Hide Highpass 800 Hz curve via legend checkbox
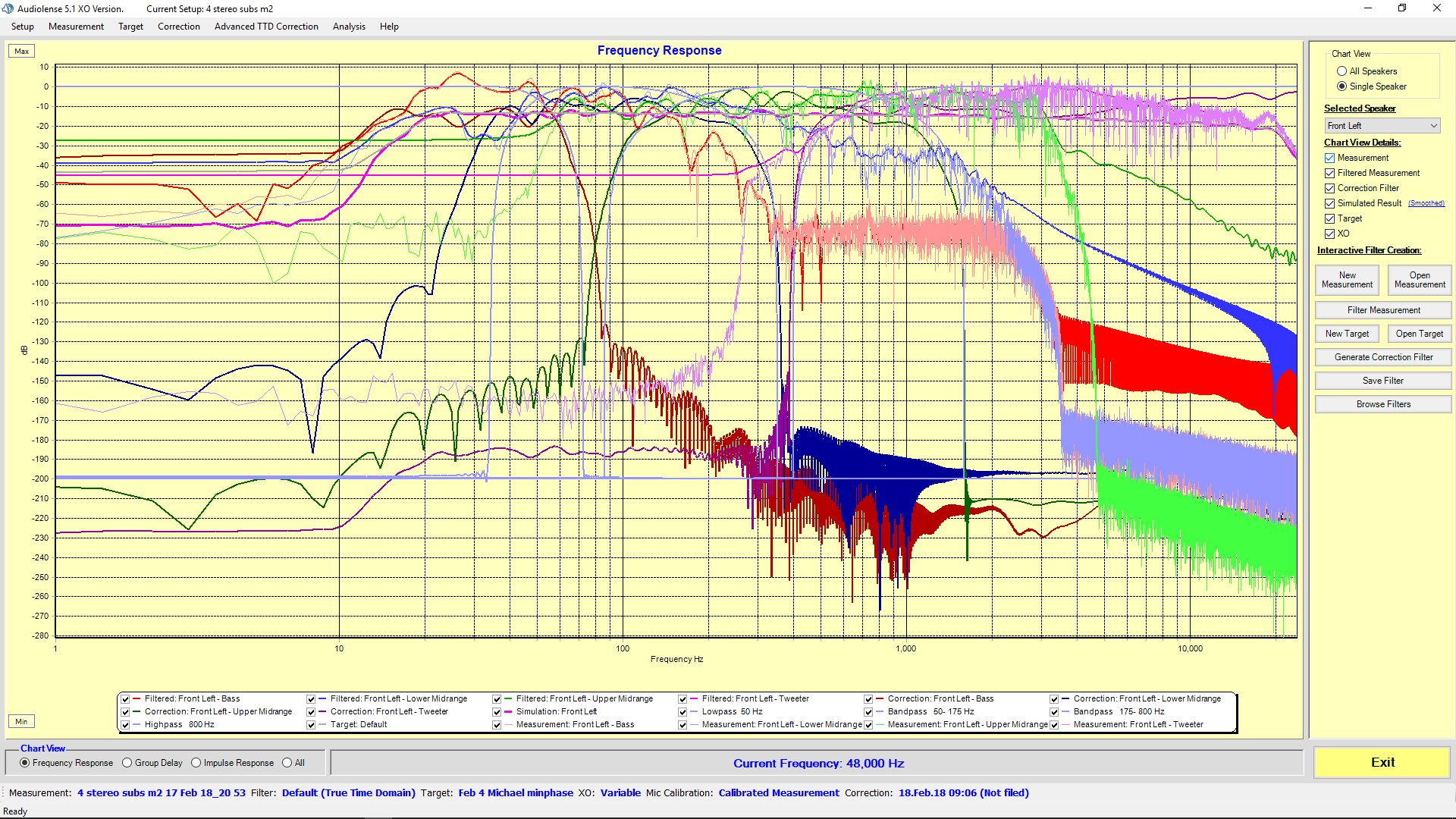Image resolution: width=1456 pixels, height=819 pixels. click(x=126, y=725)
